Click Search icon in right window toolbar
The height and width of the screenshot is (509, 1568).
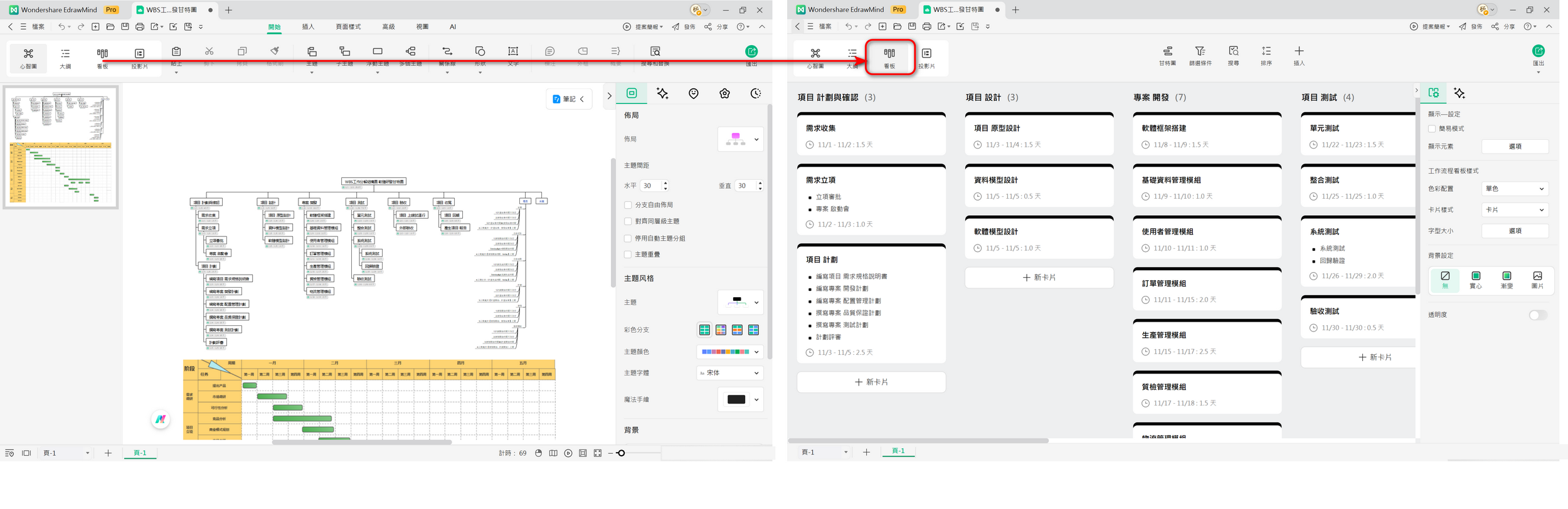(x=1233, y=51)
